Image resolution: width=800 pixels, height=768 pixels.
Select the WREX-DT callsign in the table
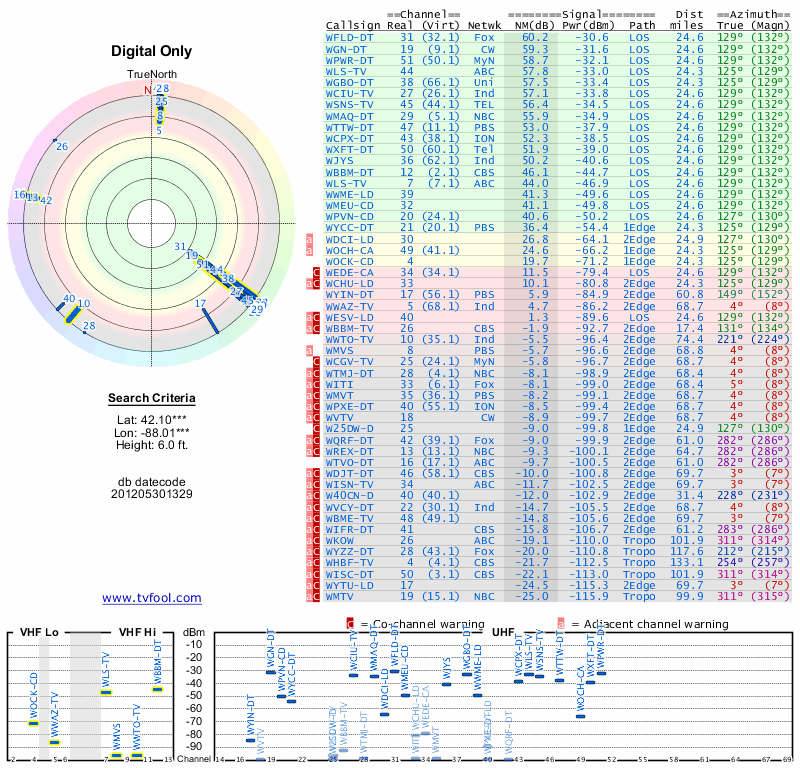coord(349,452)
